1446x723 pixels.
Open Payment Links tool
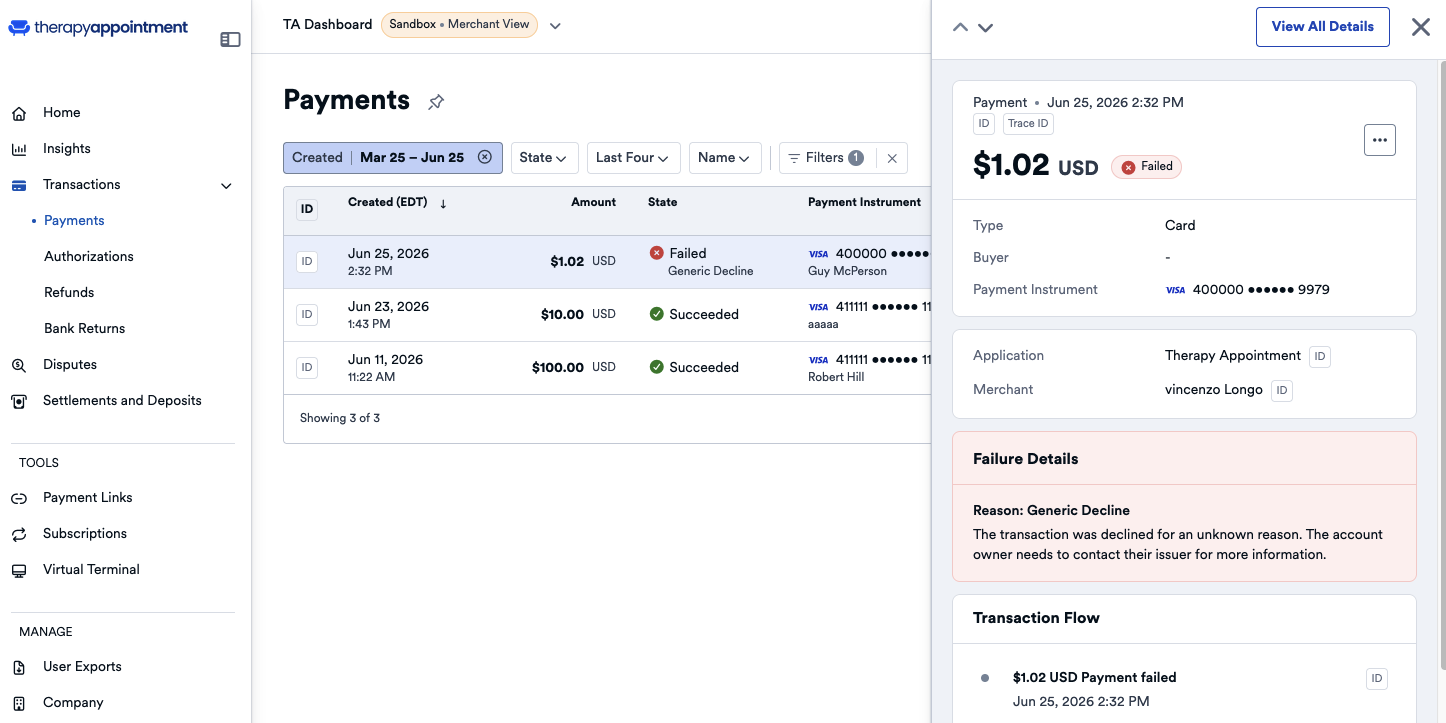coord(88,498)
